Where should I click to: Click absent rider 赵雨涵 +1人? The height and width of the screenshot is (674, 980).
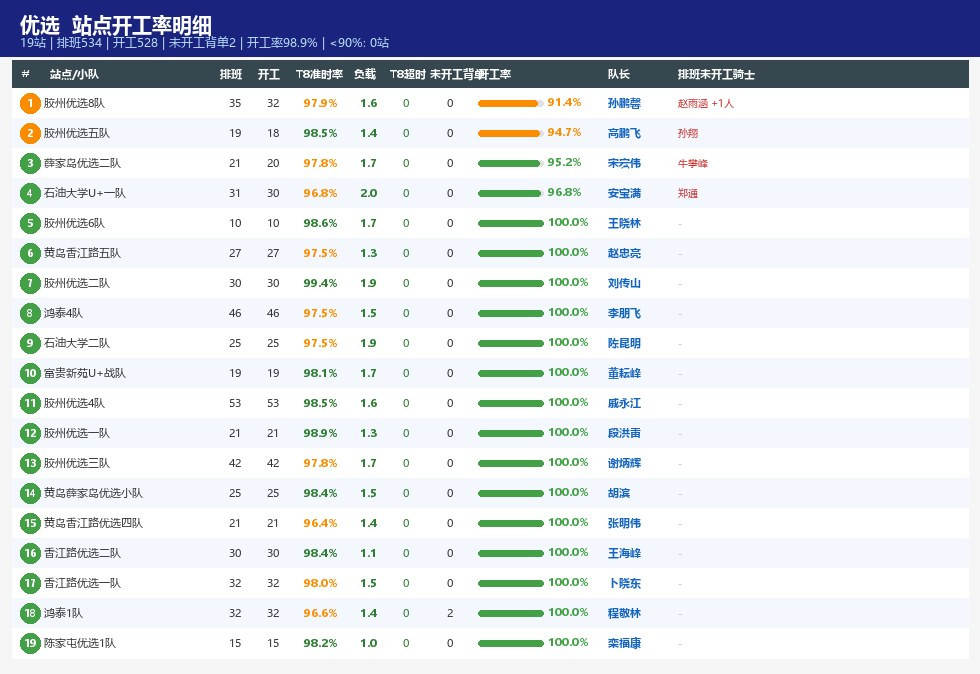coord(706,103)
